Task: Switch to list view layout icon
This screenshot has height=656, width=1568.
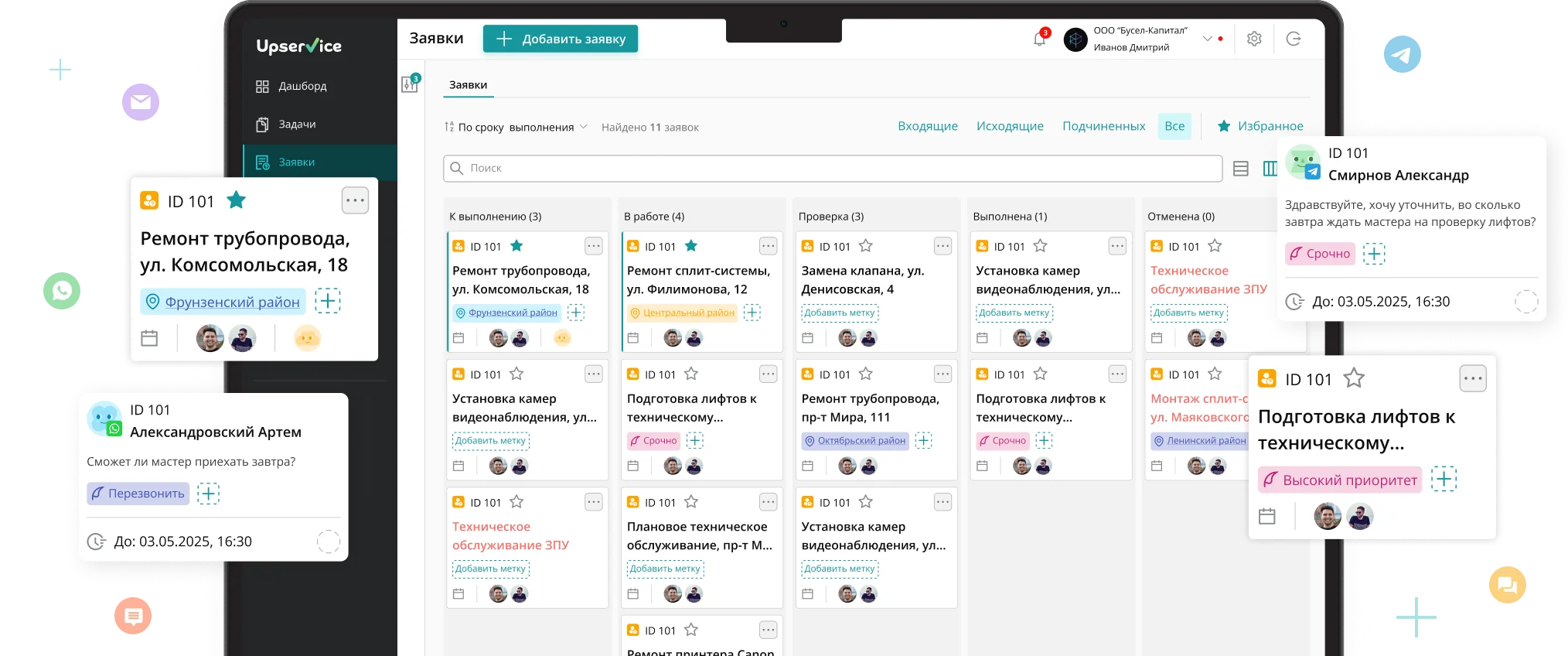Action: (x=1240, y=169)
